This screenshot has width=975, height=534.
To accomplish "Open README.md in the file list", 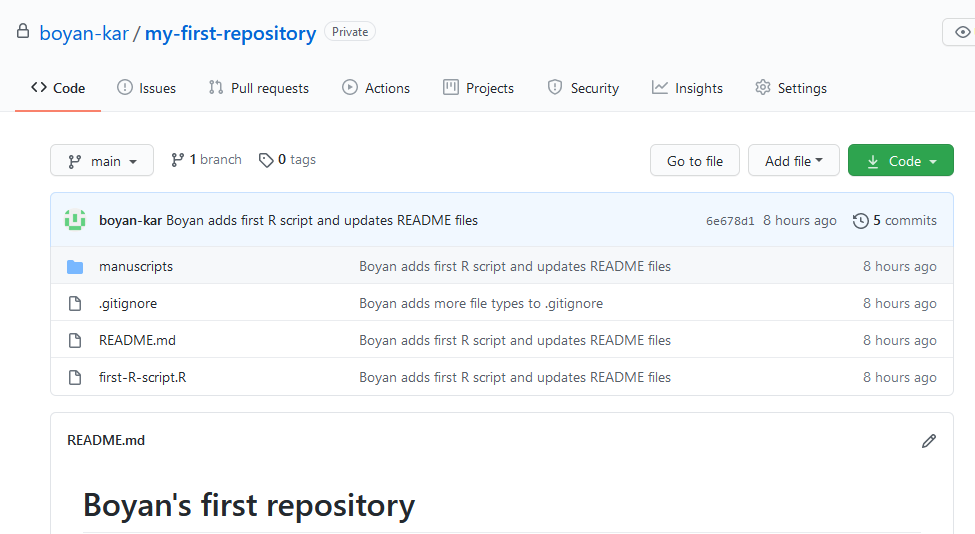I will click(137, 341).
